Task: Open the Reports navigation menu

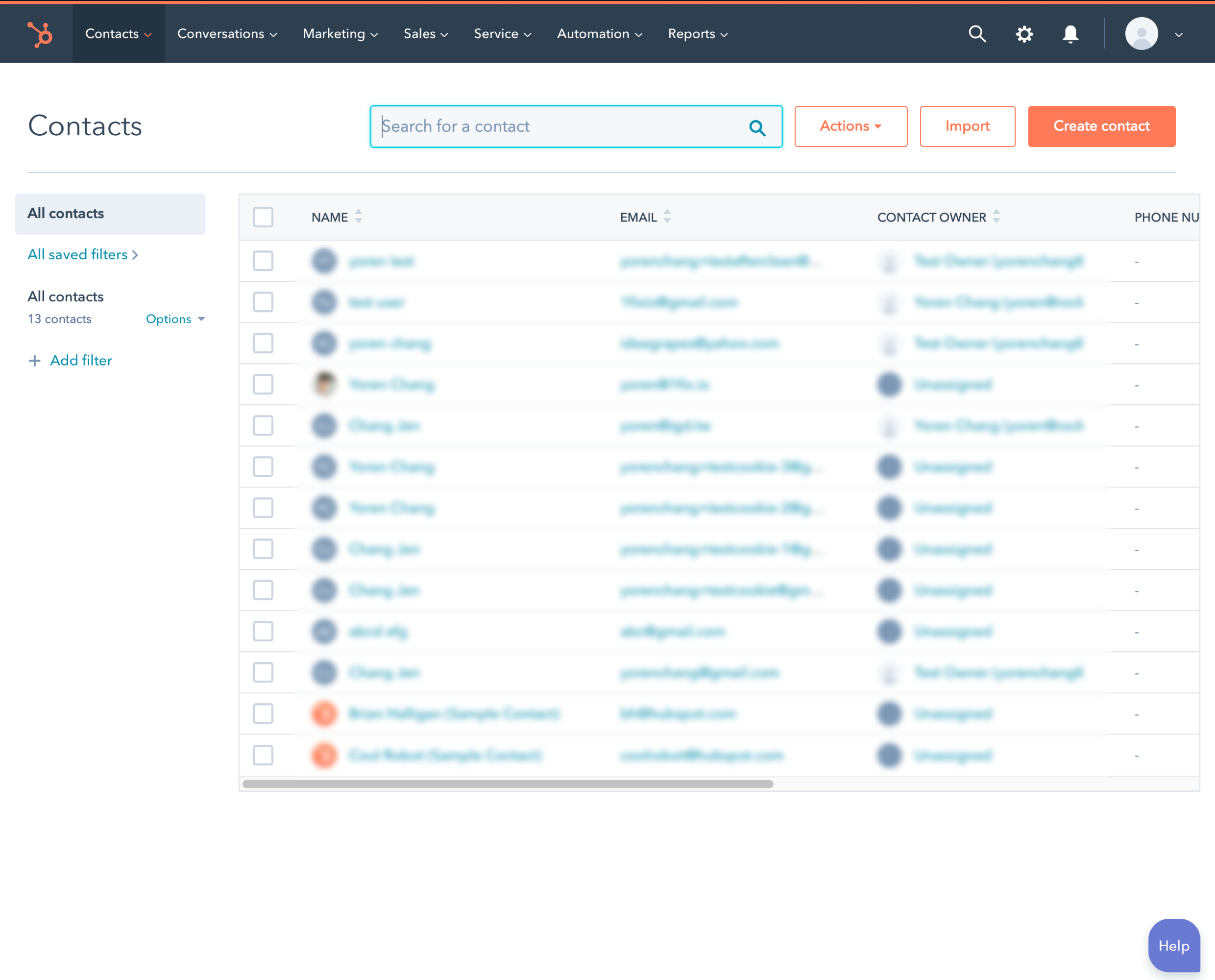Action: tap(698, 34)
